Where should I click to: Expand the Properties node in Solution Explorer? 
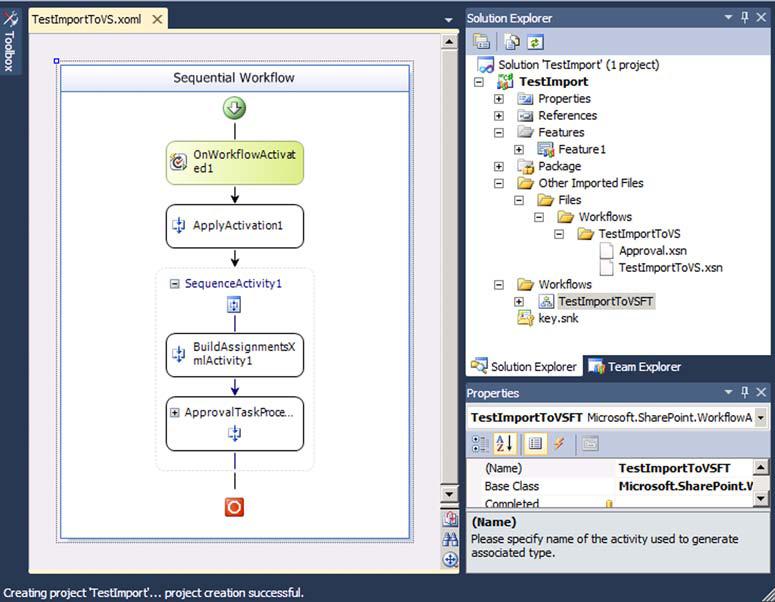[499, 99]
